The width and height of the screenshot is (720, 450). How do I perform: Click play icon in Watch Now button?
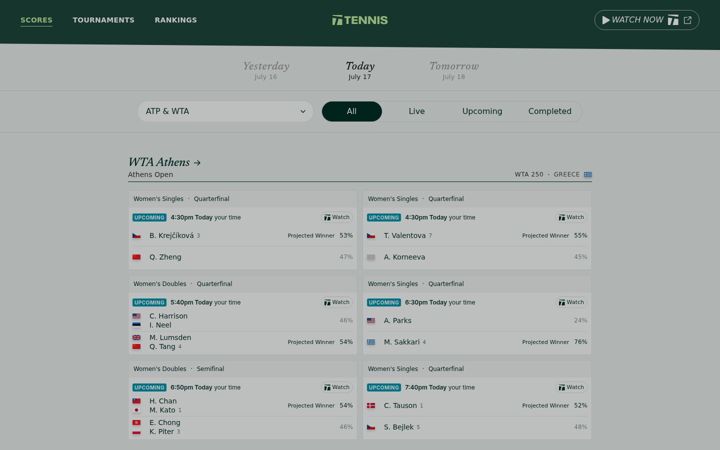pyautogui.click(x=606, y=20)
